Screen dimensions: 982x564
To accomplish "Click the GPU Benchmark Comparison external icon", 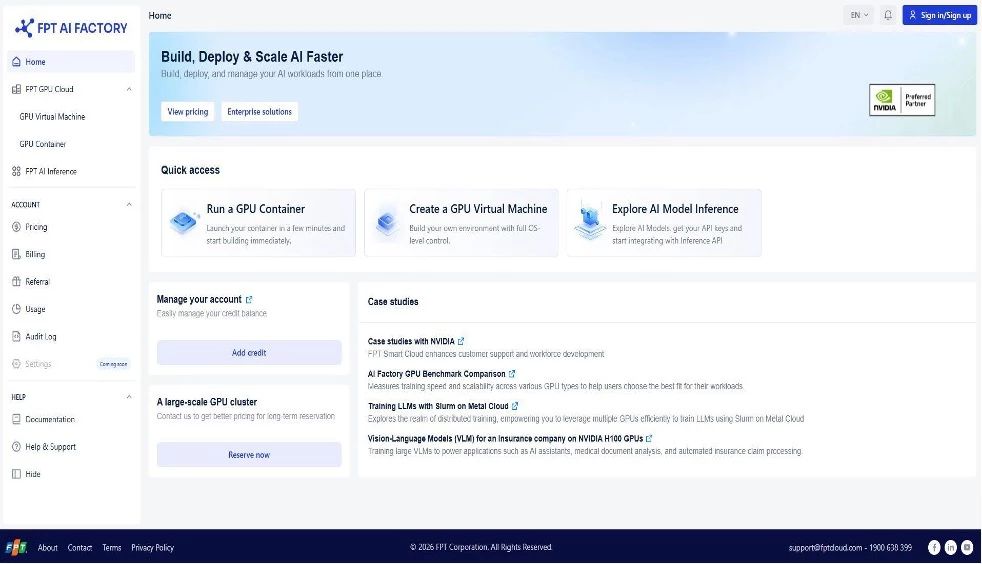I will click(512, 374).
